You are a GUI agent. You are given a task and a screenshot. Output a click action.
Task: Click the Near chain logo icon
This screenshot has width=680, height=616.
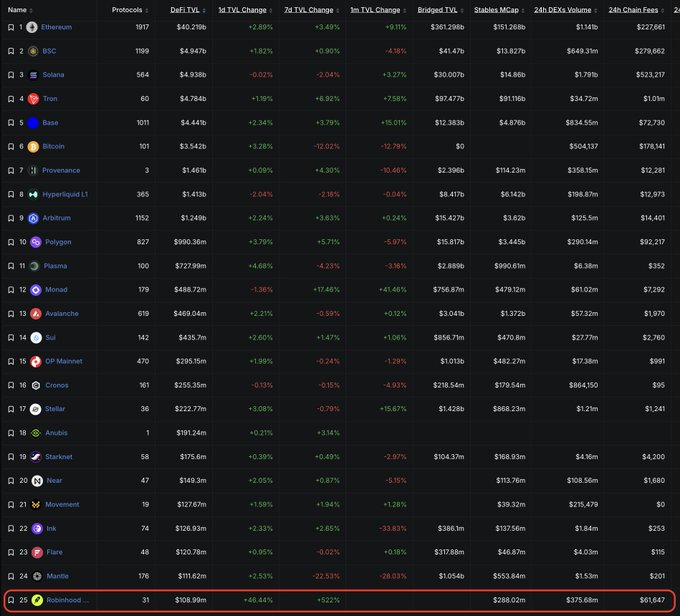pyautogui.click(x=37, y=481)
